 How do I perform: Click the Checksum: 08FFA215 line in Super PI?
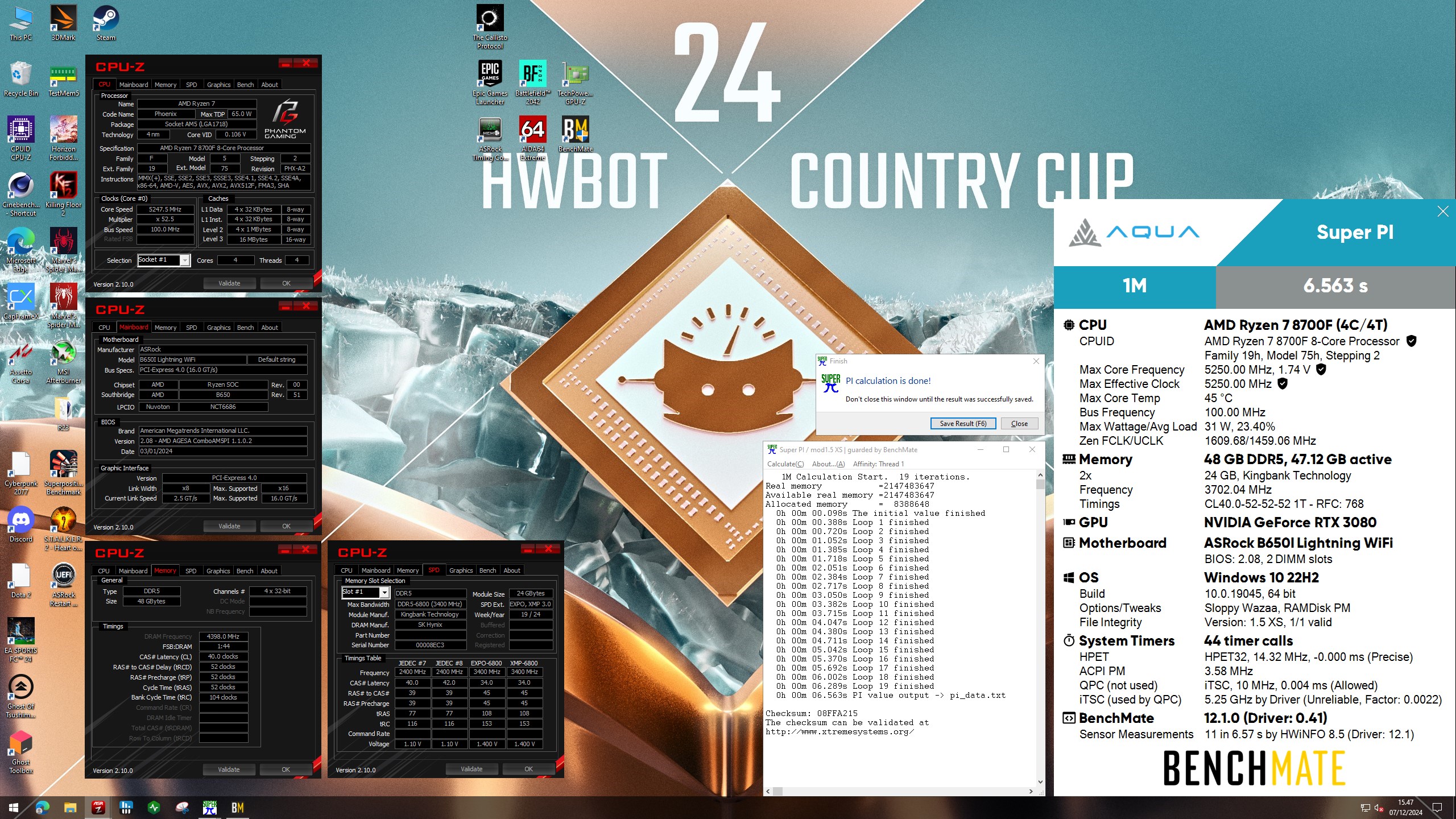pos(812,713)
